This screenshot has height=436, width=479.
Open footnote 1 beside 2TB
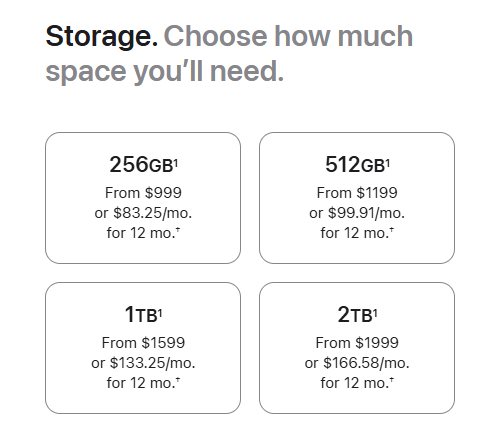[x=375, y=312]
